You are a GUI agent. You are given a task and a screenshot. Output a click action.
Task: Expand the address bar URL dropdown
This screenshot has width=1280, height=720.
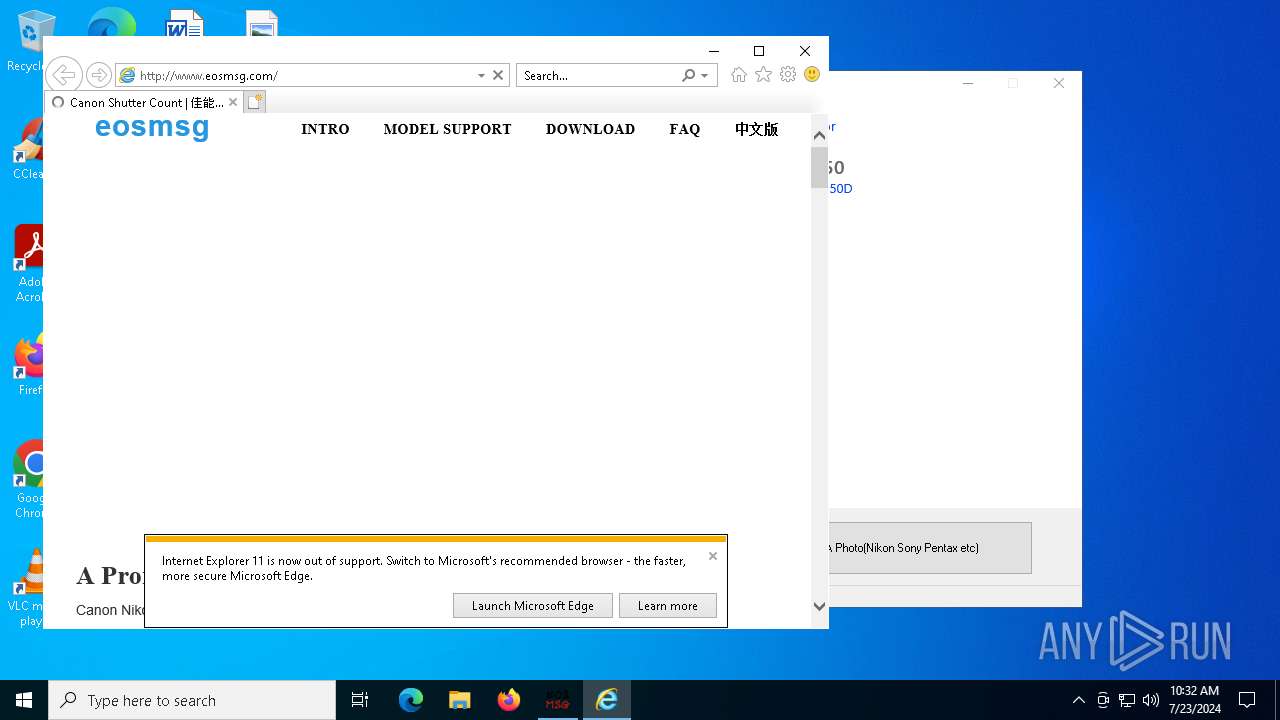coord(481,75)
